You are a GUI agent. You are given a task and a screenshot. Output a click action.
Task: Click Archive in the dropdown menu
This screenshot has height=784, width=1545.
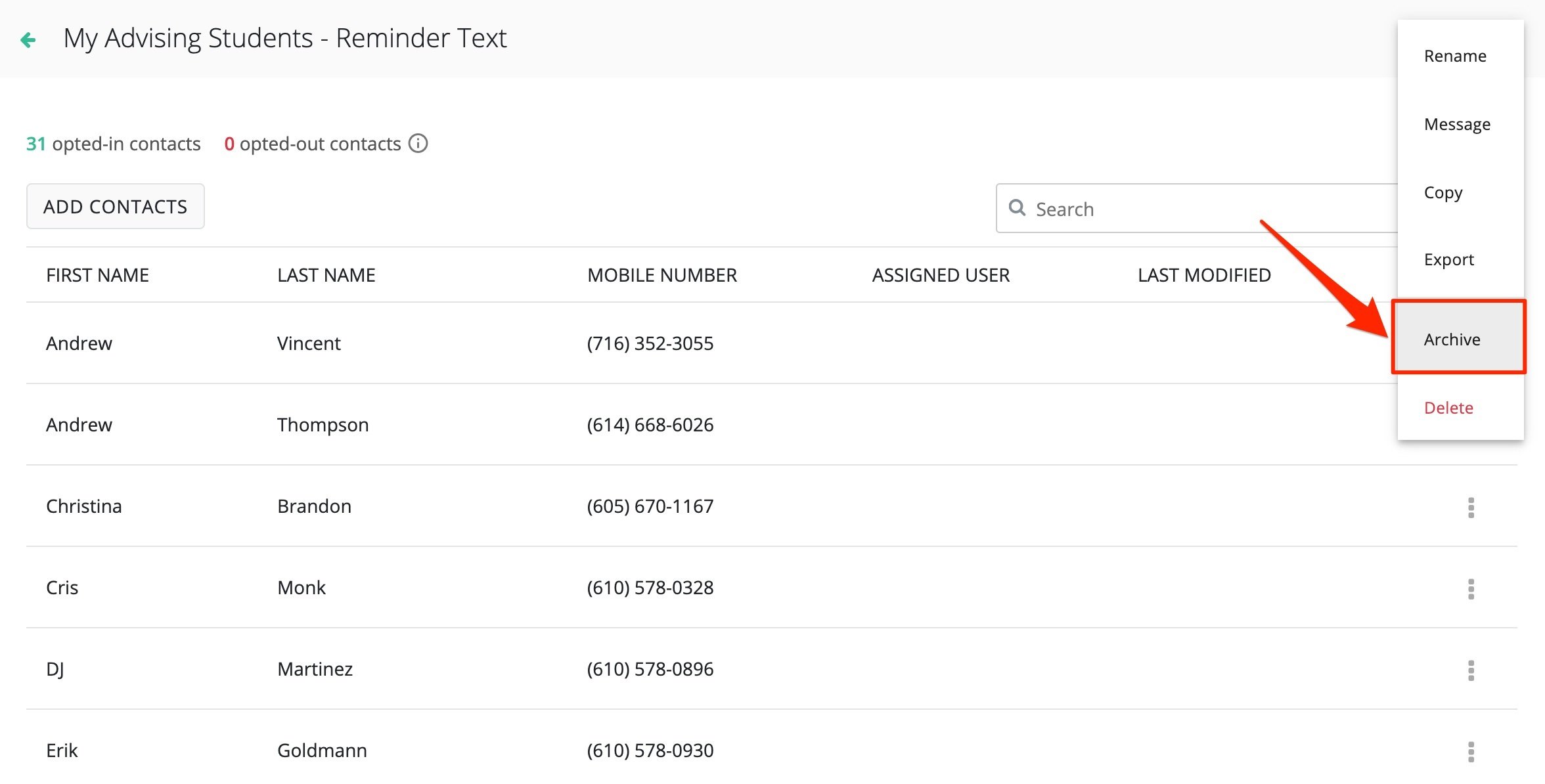pyautogui.click(x=1452, y=339)
